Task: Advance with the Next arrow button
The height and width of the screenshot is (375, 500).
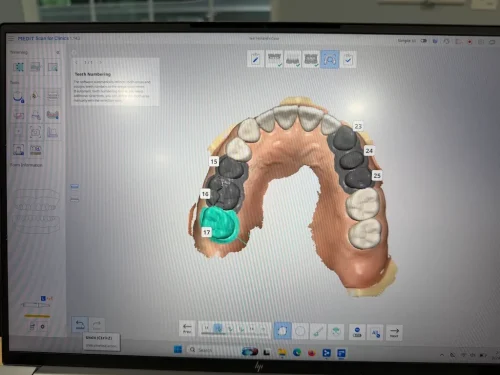Action: [x=394, y=332]
